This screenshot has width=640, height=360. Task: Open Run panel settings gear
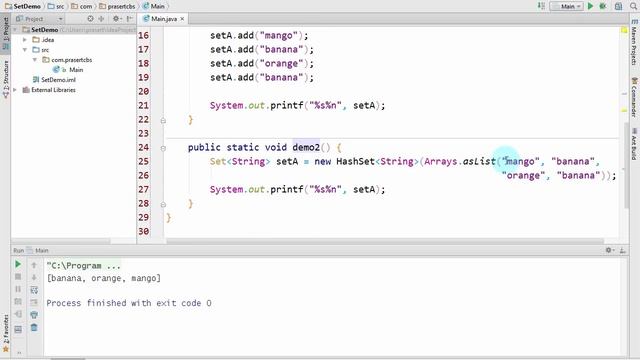tap(609, 250)
